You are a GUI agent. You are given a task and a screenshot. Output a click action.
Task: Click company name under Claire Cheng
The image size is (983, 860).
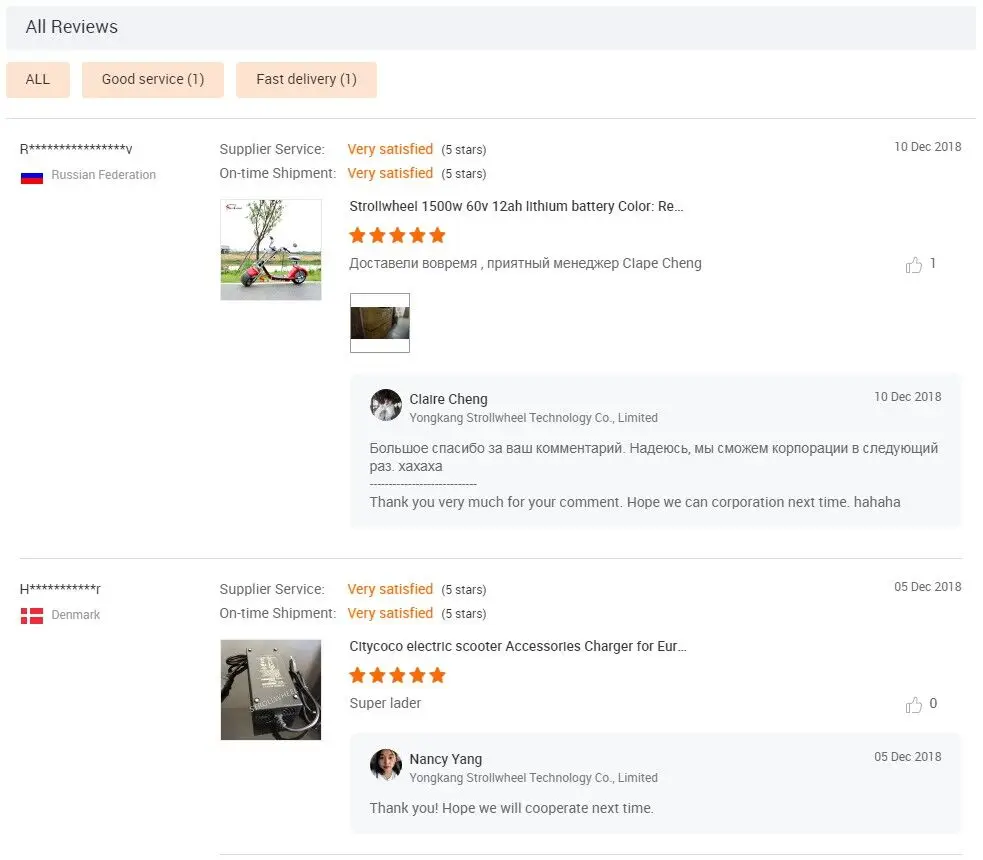point(533,418)
